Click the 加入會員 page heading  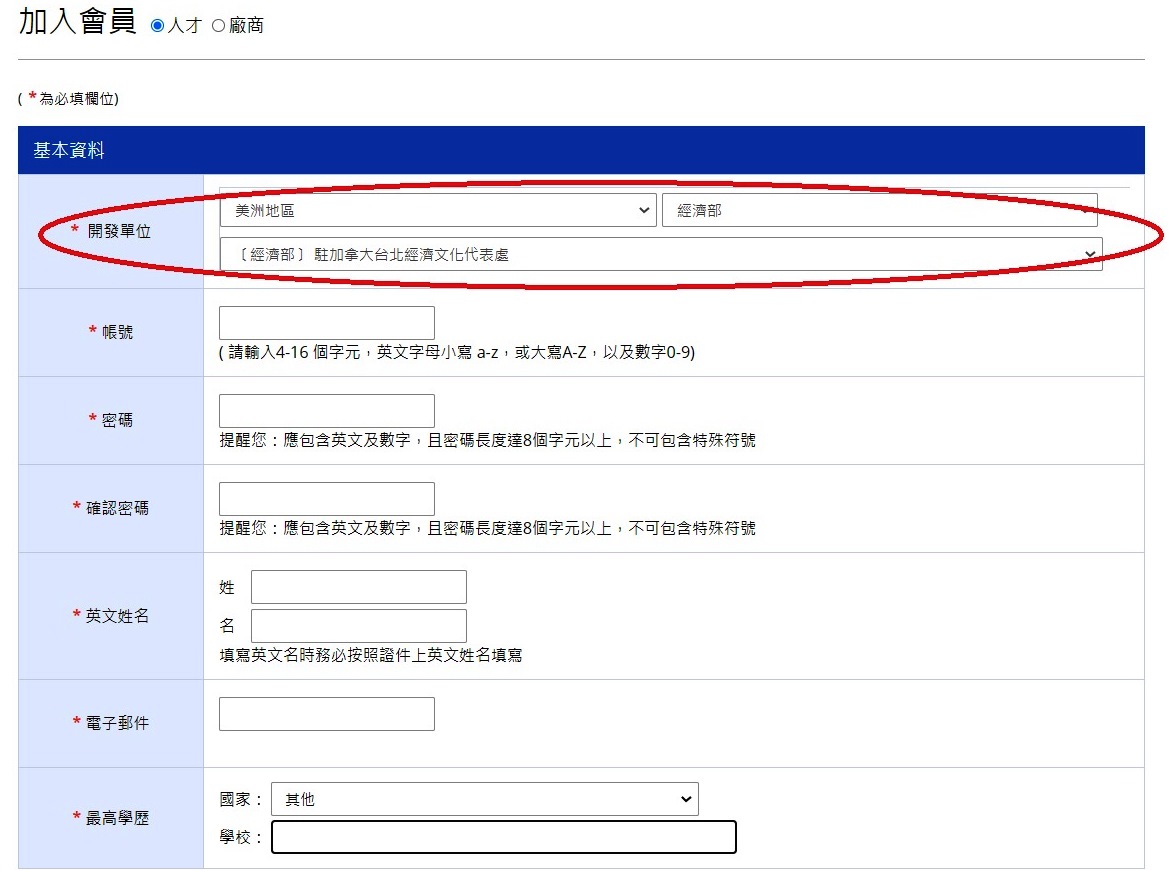tap(77, 23)
